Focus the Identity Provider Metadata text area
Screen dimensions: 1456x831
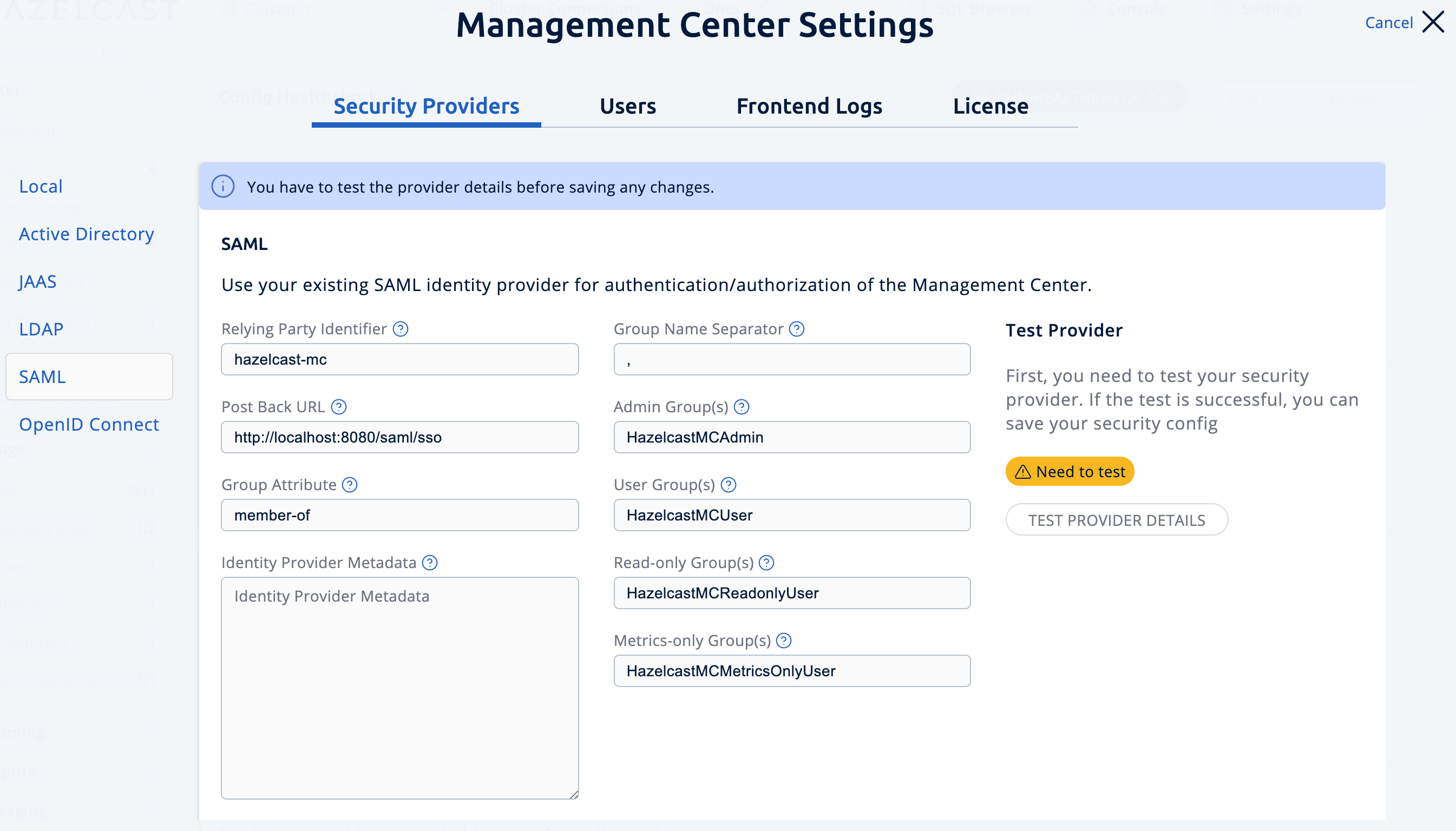point(399,685)
